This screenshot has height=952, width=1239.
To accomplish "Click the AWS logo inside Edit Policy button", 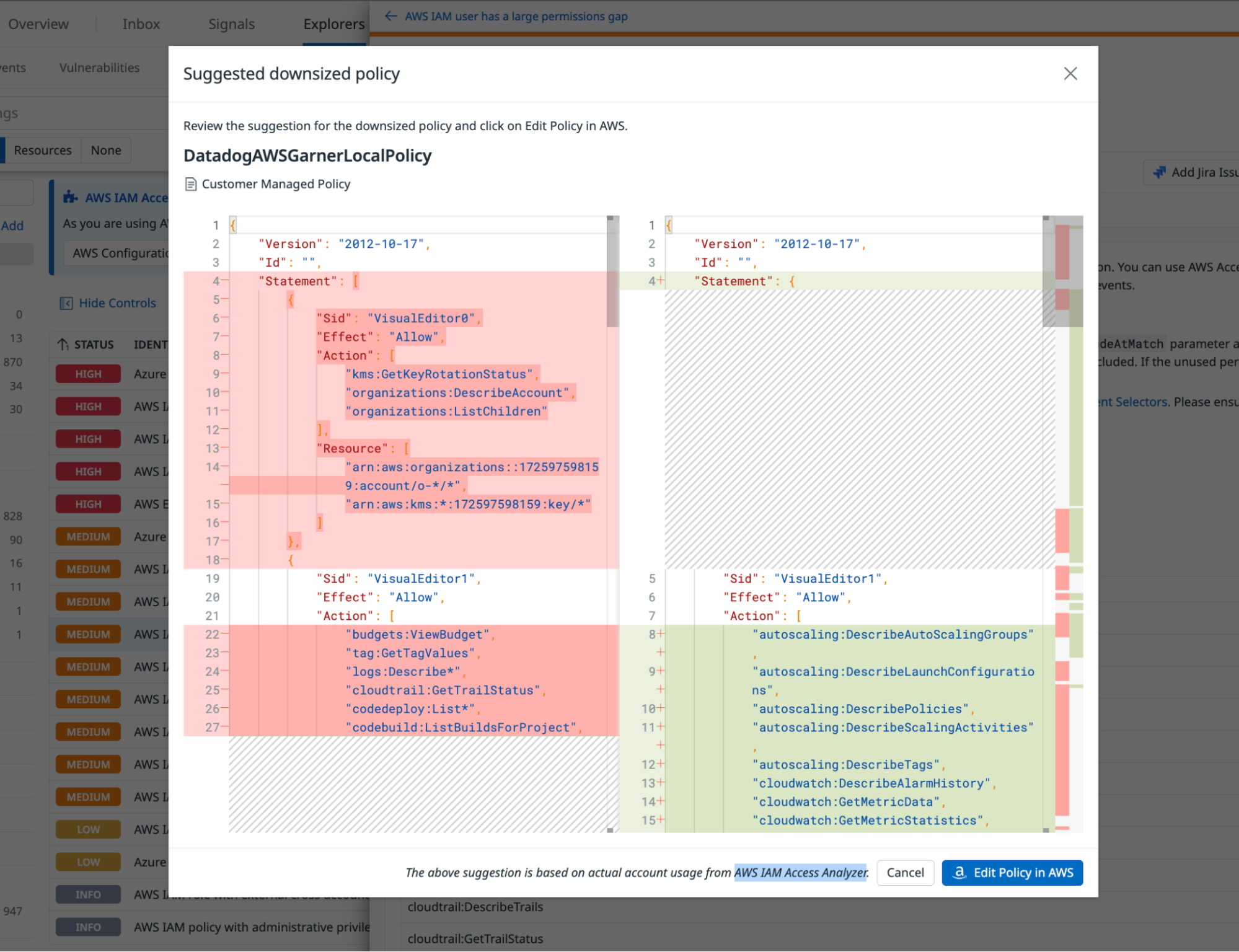I will [x=959, y=873].
